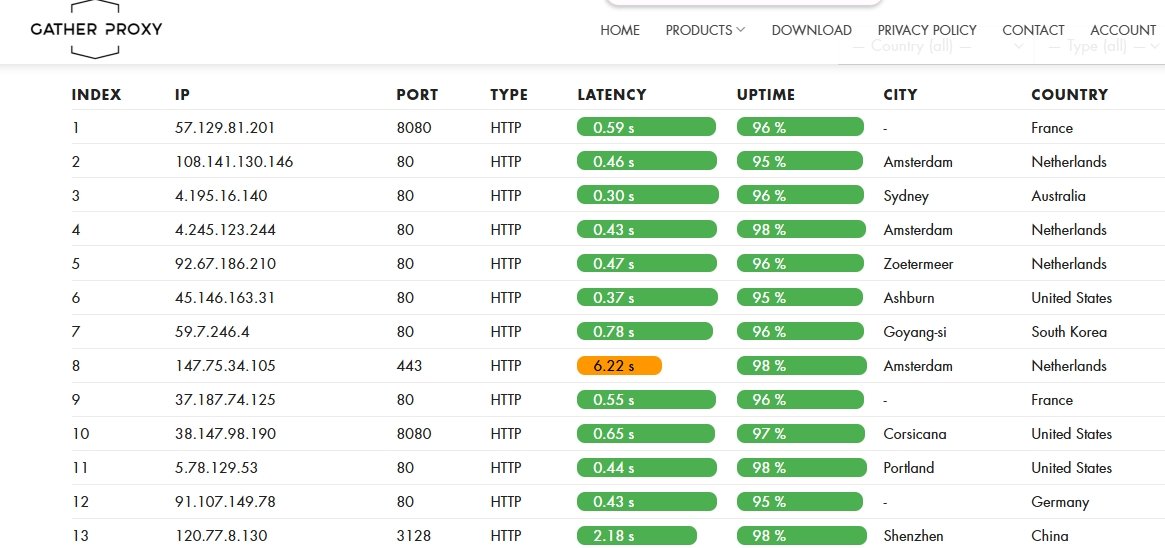Click the 0.59 s latency bar

click(x=646, y=127)
